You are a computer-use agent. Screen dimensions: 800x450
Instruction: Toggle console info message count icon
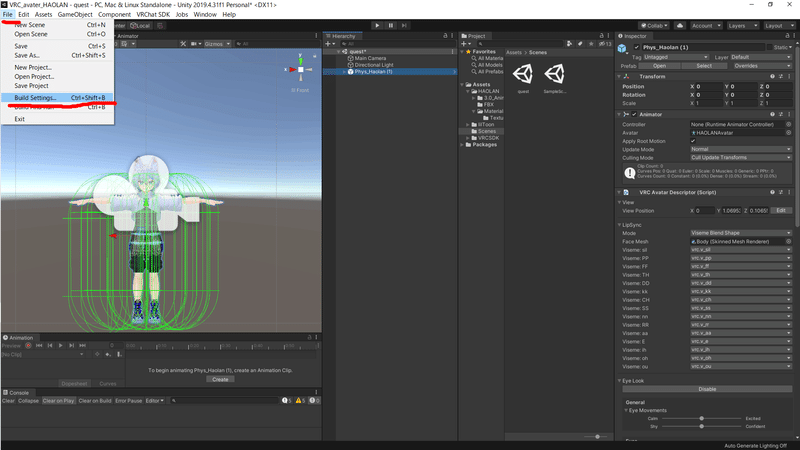point(287,401)
